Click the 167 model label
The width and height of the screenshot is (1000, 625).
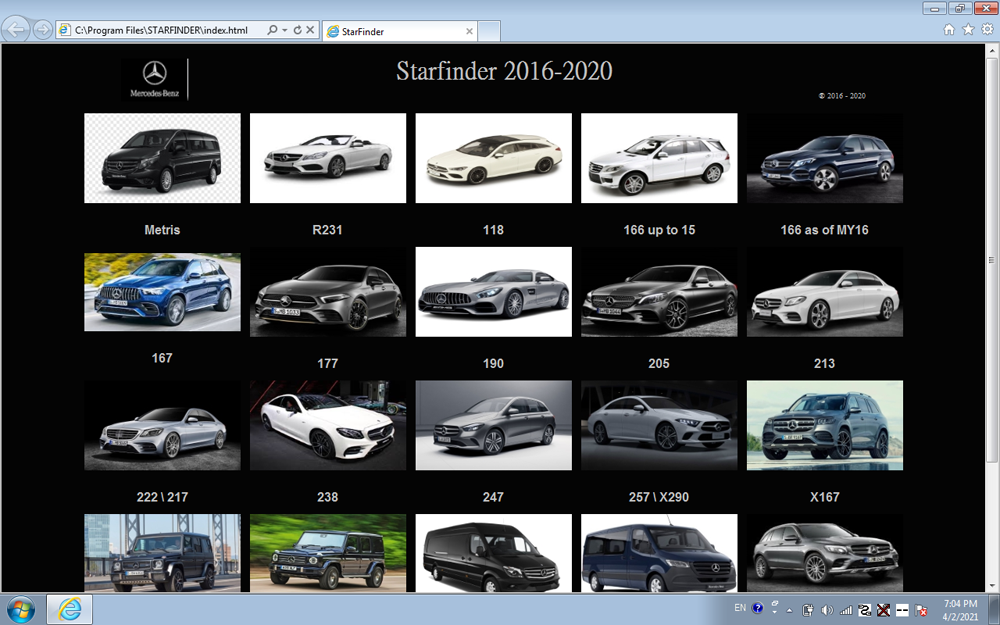tap(162, 358)
